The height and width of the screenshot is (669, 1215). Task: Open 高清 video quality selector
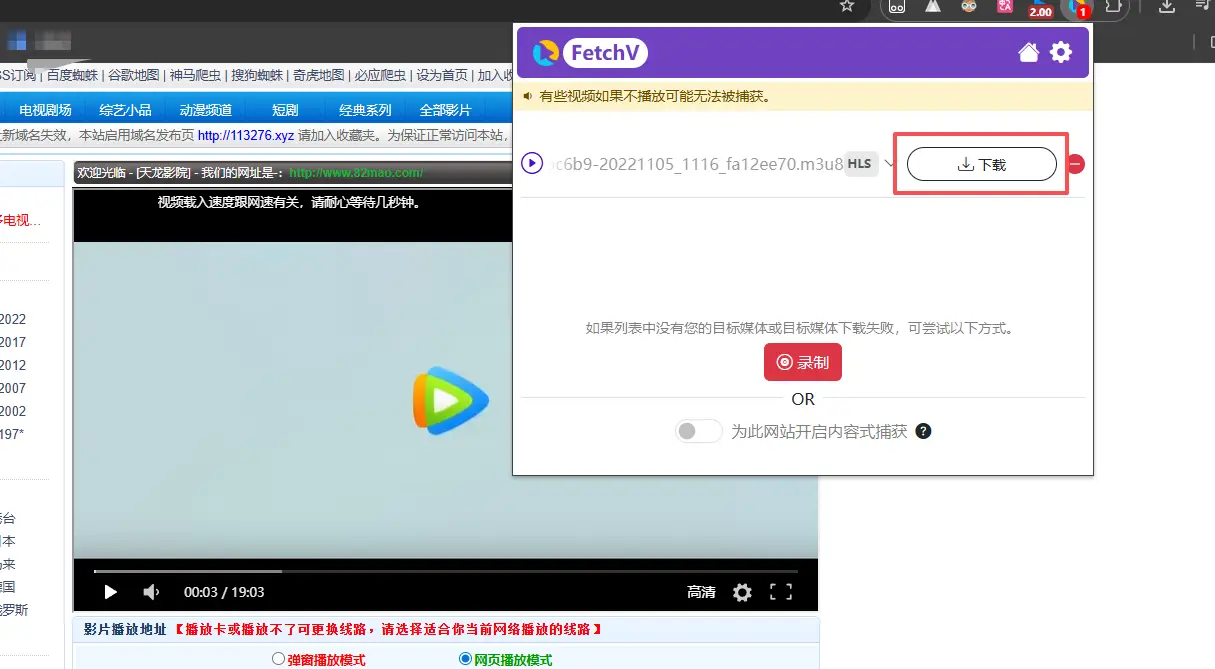coord(701,592)
